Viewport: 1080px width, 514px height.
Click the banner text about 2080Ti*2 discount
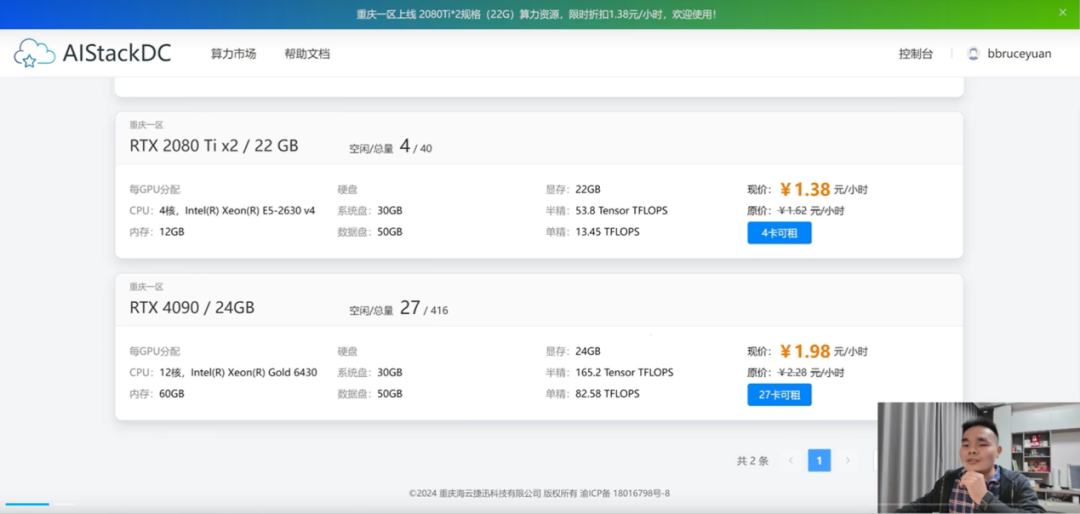(x=536, y=14)
